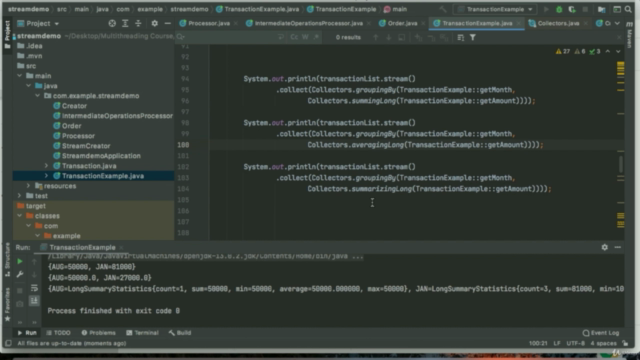This screenshot has height=360, width=640.
Task: Select the Order class in tree
Action: [71, 126]
